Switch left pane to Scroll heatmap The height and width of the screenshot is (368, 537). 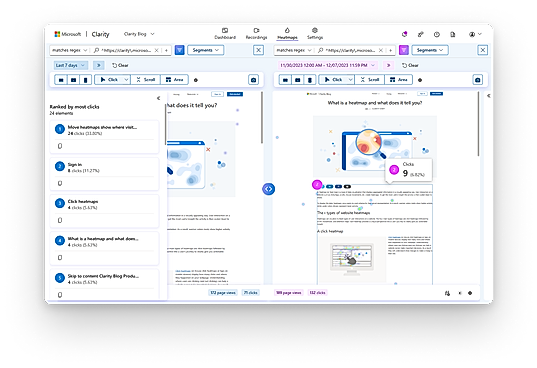coord(146,80)
